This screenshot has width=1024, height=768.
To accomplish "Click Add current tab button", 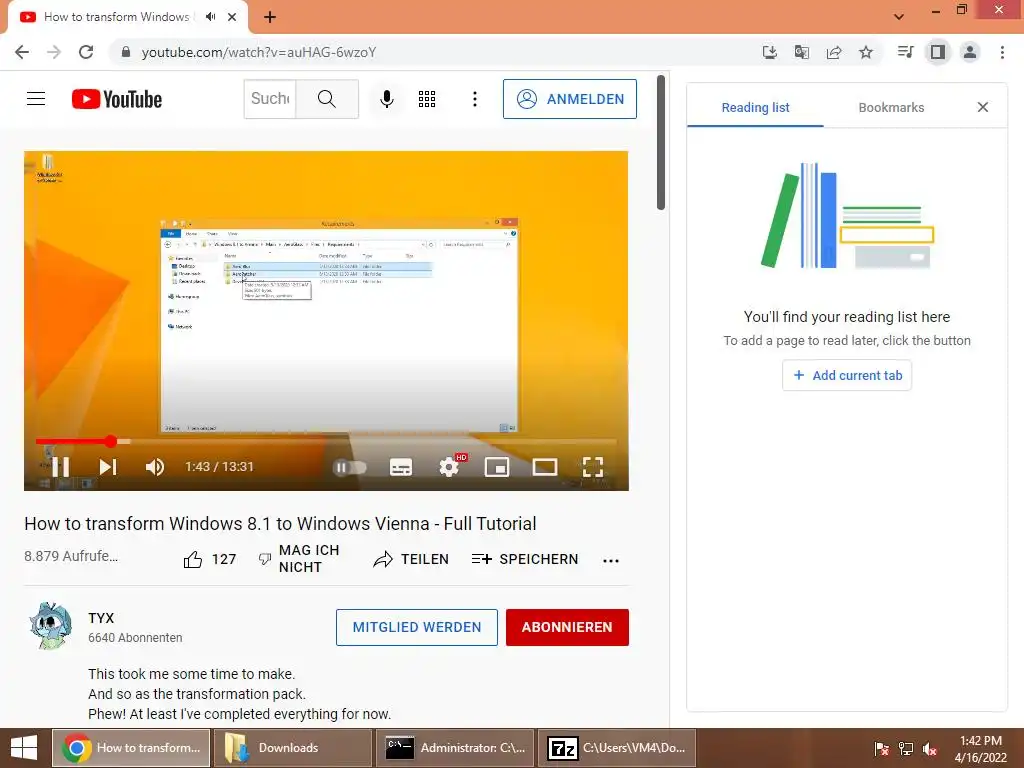I will [x=847, y=376].
